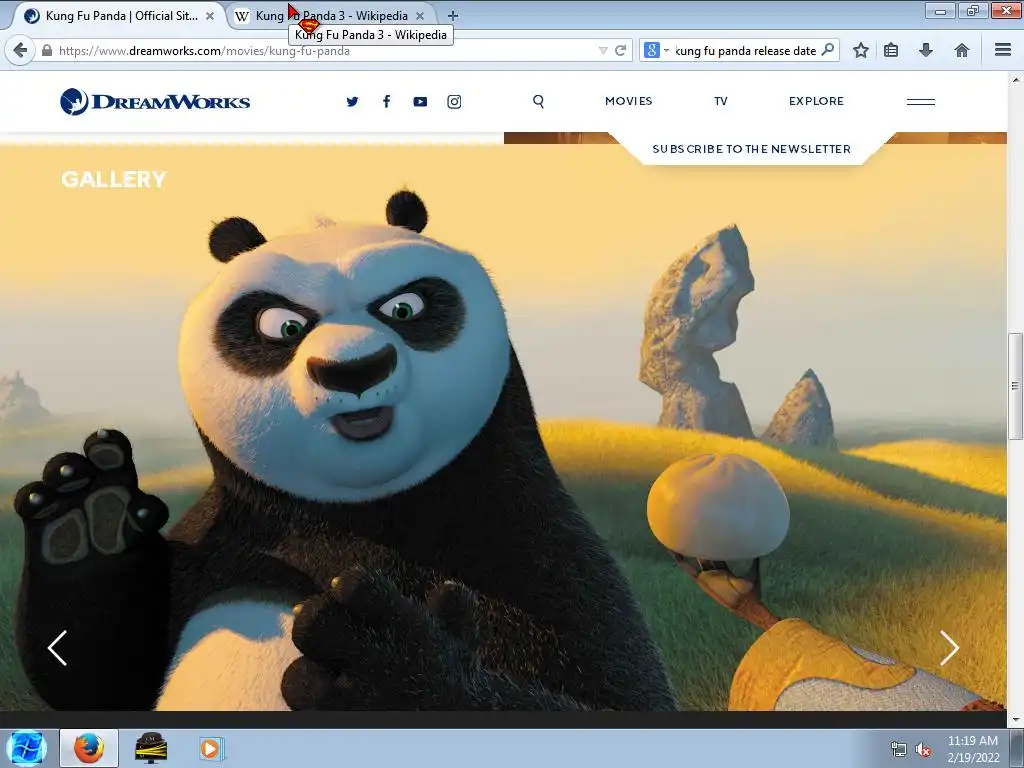Click the muted volume tray icon
This screenshot has width=1024, height=768.
923,750
